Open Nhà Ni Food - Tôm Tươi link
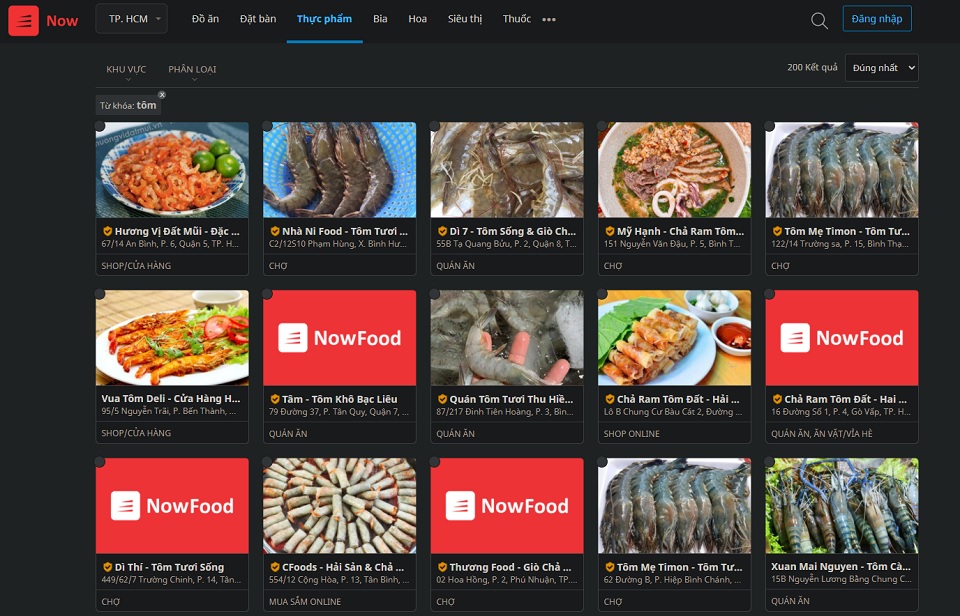The image size is (960, 616). [345, 231]
